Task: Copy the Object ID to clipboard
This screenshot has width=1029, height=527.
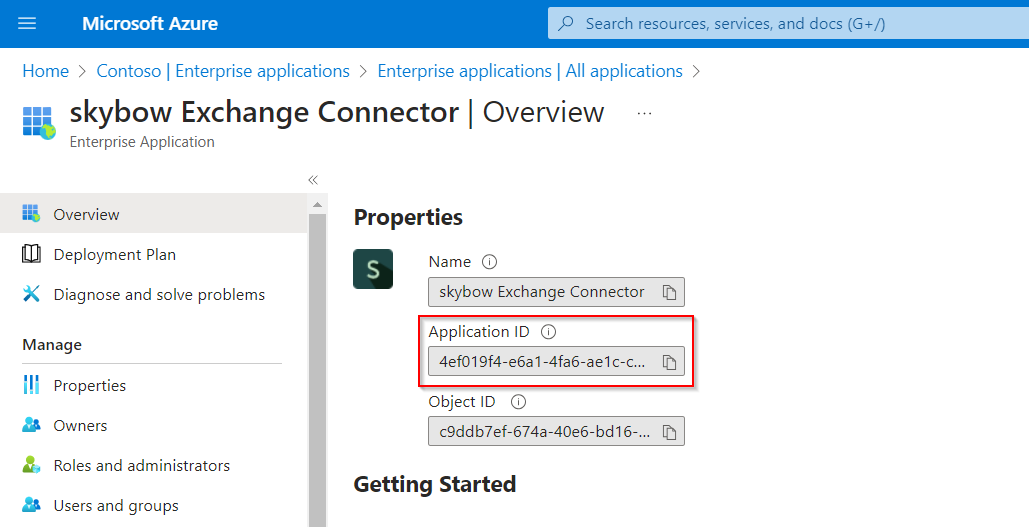Action: point(669,432)
